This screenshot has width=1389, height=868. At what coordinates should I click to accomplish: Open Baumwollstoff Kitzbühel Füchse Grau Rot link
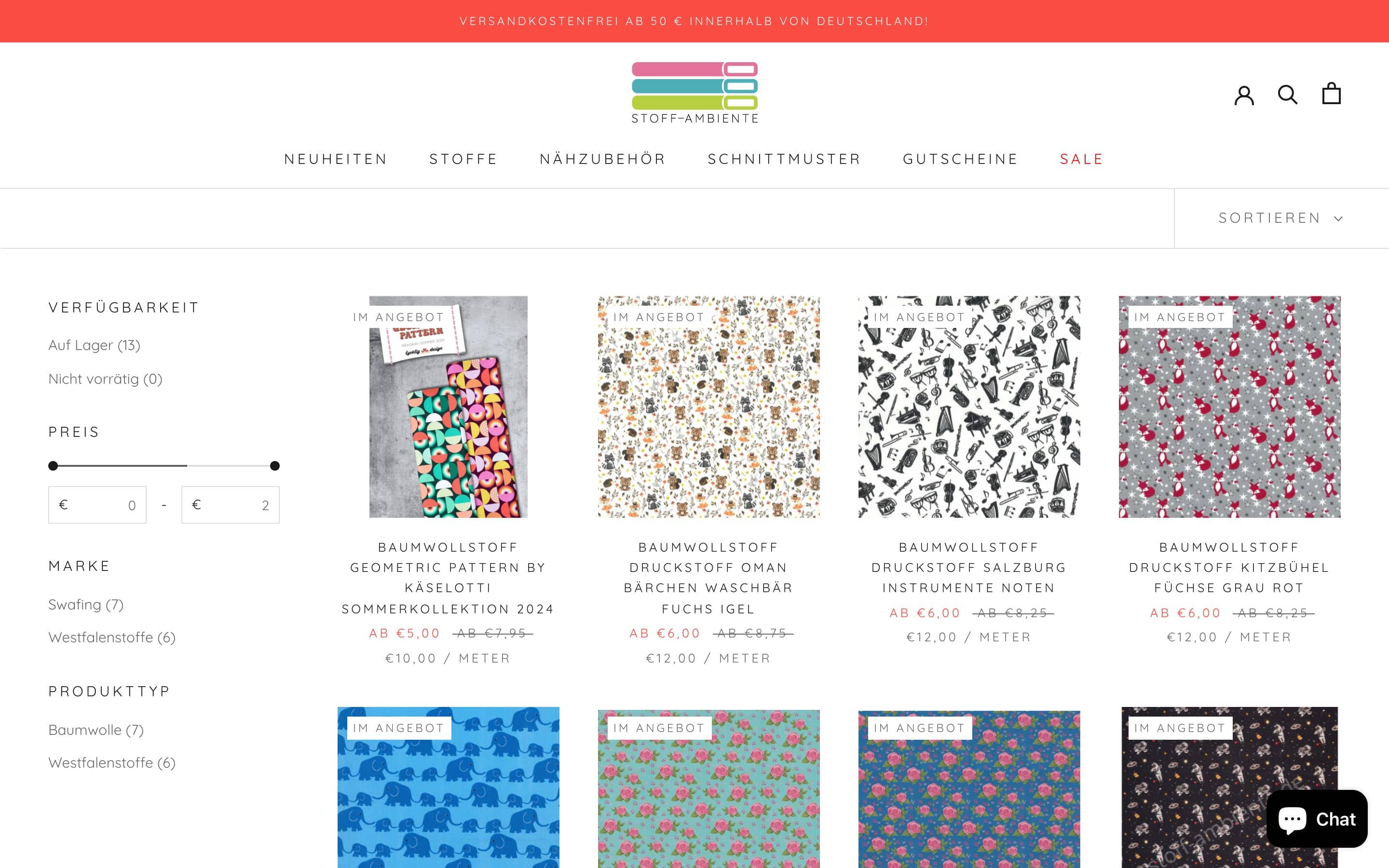point(1229,567)
